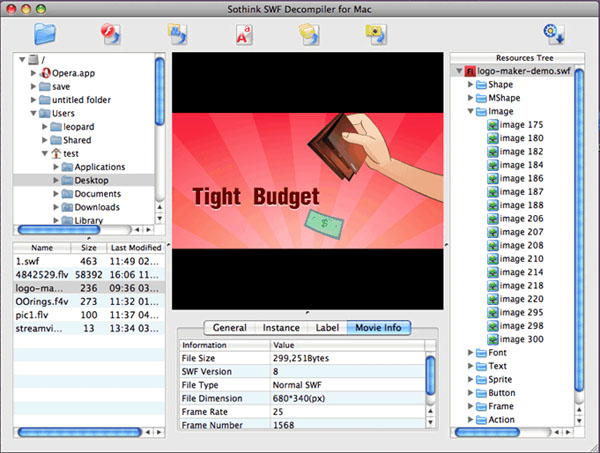The width and height of the screenshot is (600, 453).
Task: Expand the MShape resource folder
Action: pos(470,98)
